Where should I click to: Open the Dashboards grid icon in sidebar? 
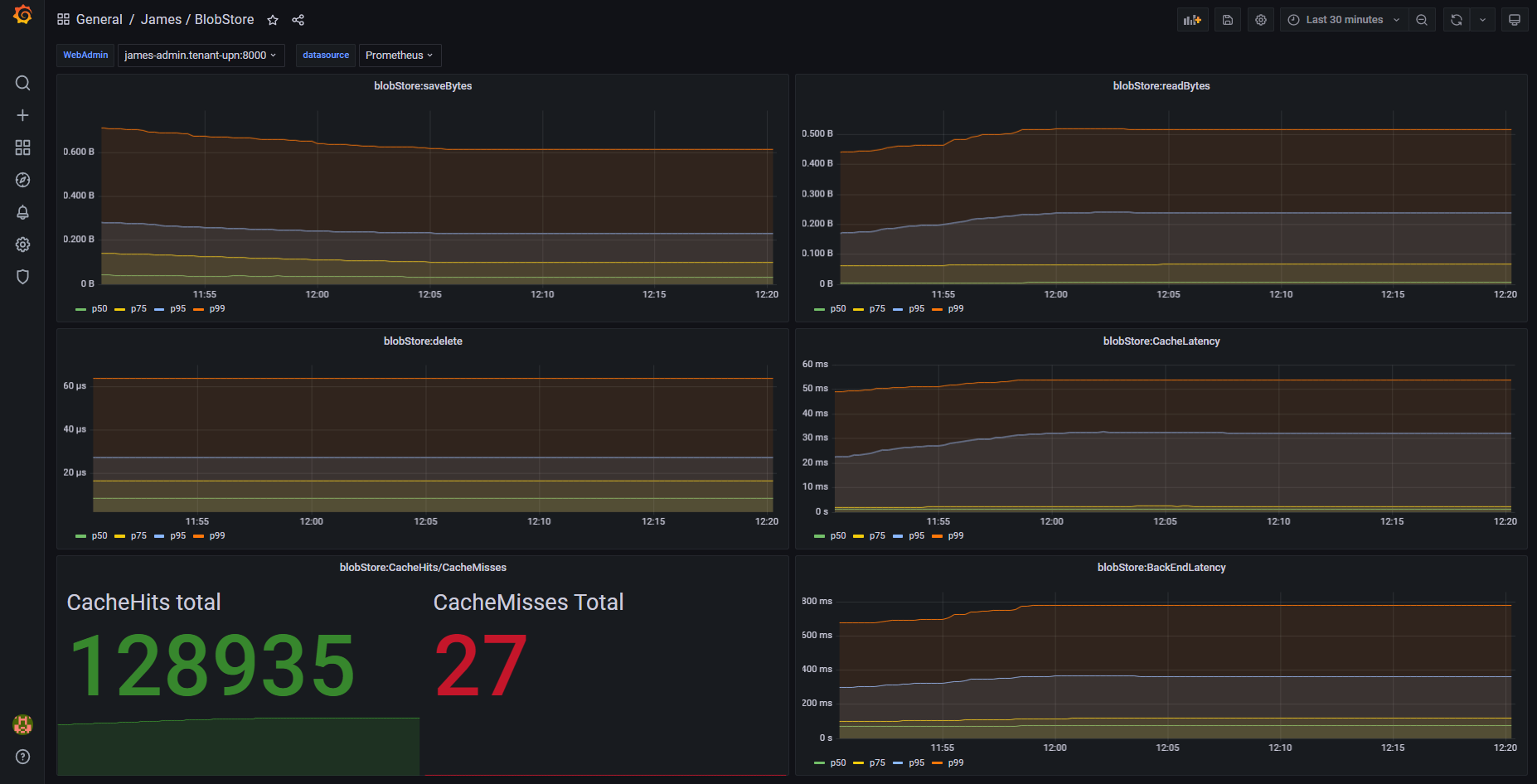click(x=22, y=148)
